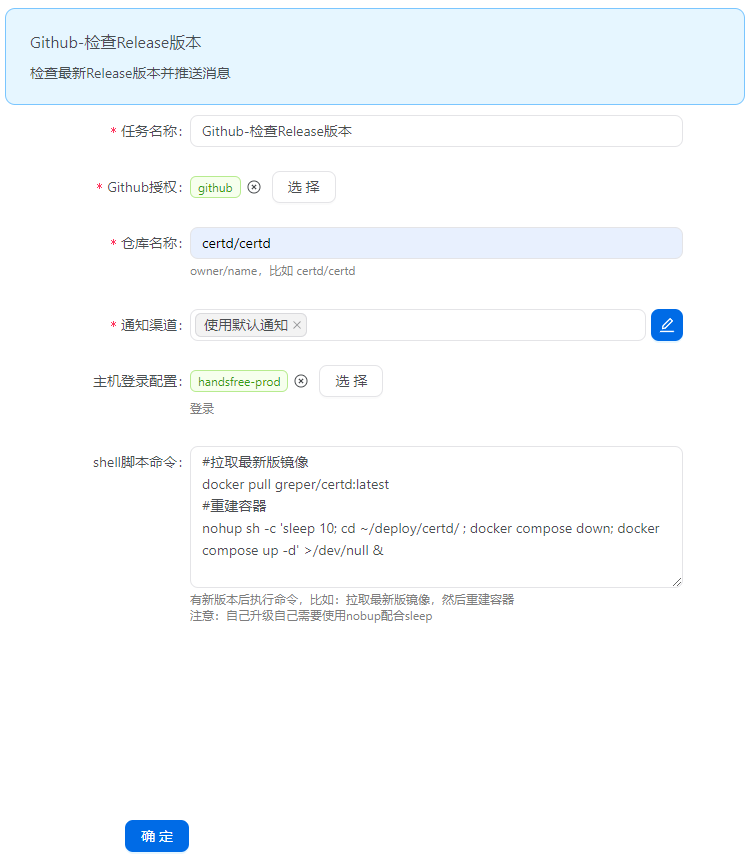
Task: Click 选择 button for 主机登录配置
Action: click(350, 381)
